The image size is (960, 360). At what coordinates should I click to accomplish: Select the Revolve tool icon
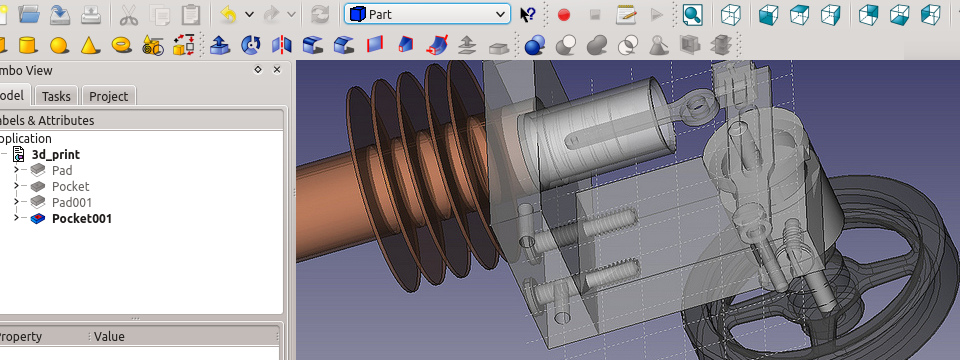(x=250, y=45)
